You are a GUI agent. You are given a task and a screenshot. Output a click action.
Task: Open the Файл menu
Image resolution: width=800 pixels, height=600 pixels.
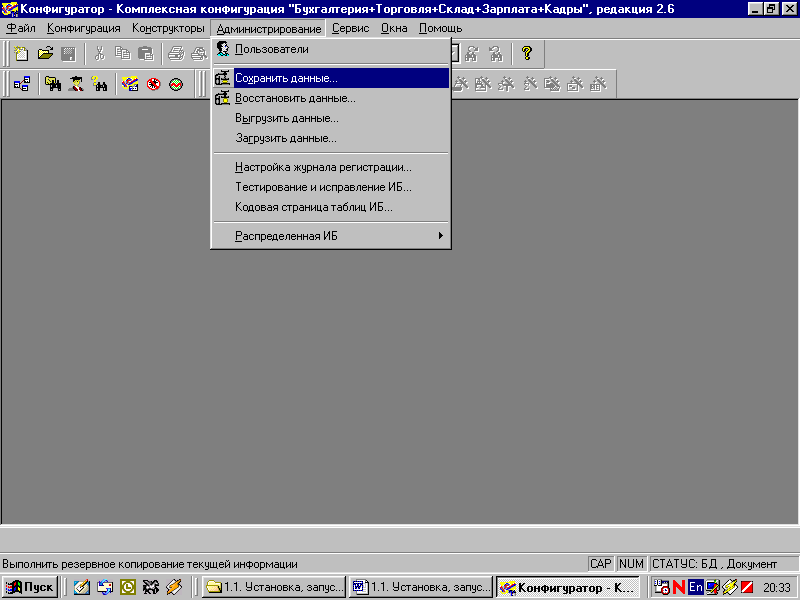(21, 29)
